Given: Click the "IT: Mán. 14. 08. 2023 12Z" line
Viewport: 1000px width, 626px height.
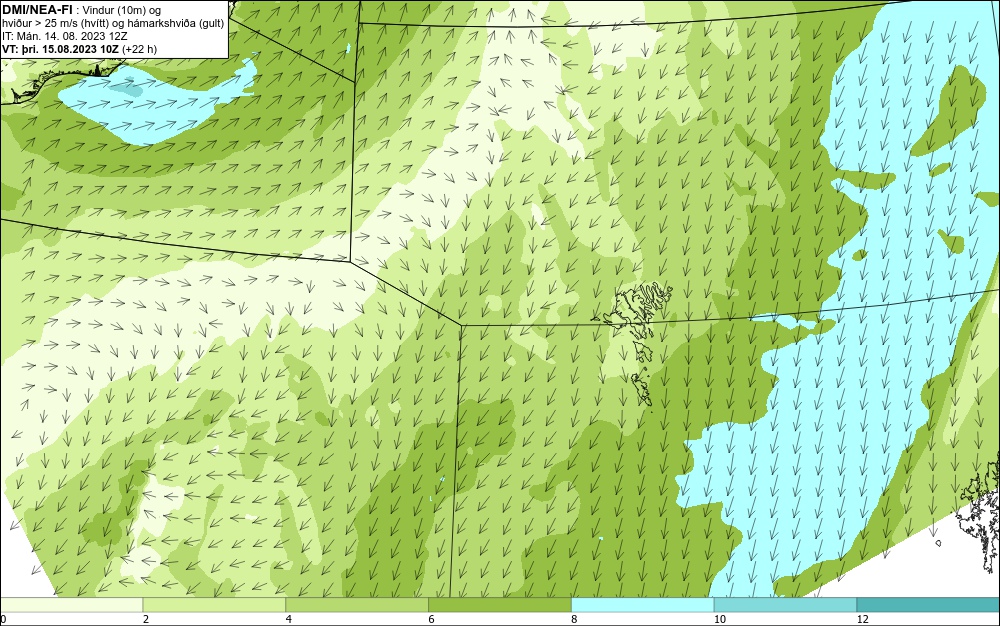Looking at the screenshot, I should click(65, 36).
